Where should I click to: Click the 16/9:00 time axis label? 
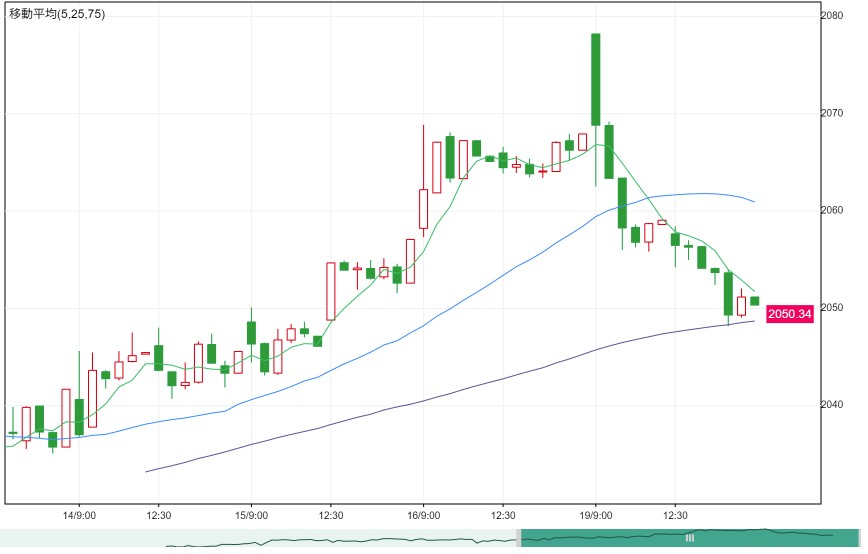423,515
